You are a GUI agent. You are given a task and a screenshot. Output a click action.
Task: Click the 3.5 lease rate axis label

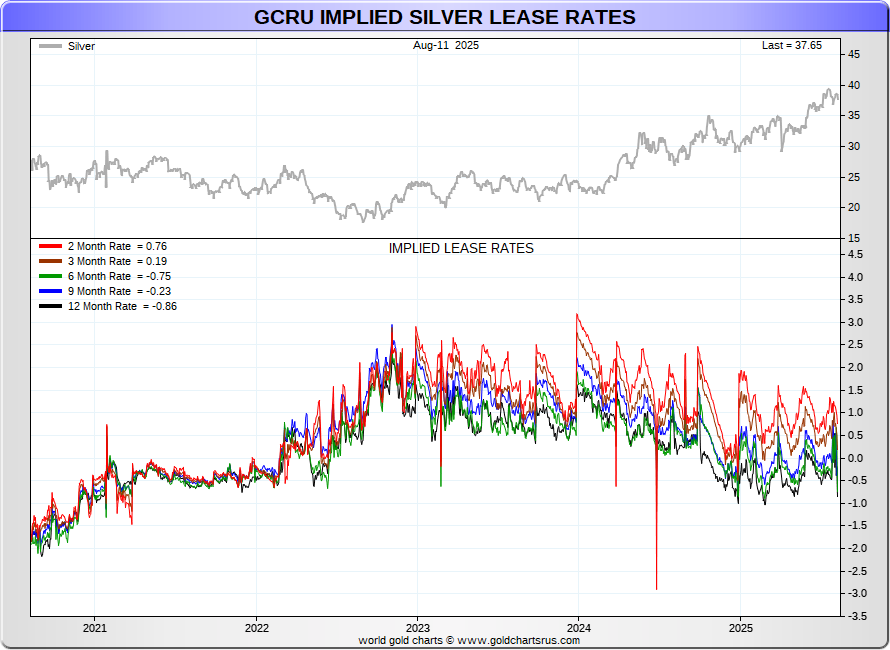pyautogui.click(x=855, y=299)
